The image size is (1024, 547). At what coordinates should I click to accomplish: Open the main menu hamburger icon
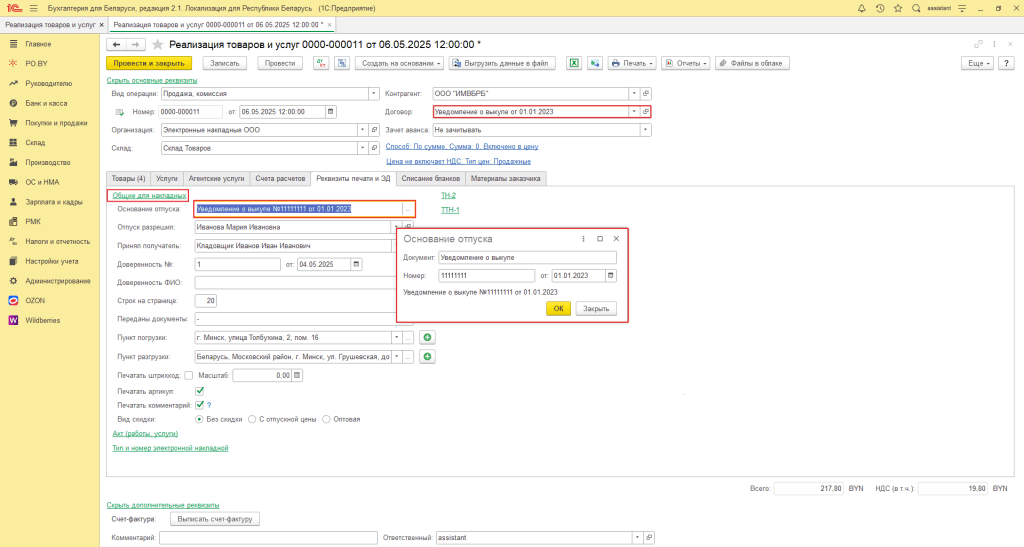pos(33,8)
